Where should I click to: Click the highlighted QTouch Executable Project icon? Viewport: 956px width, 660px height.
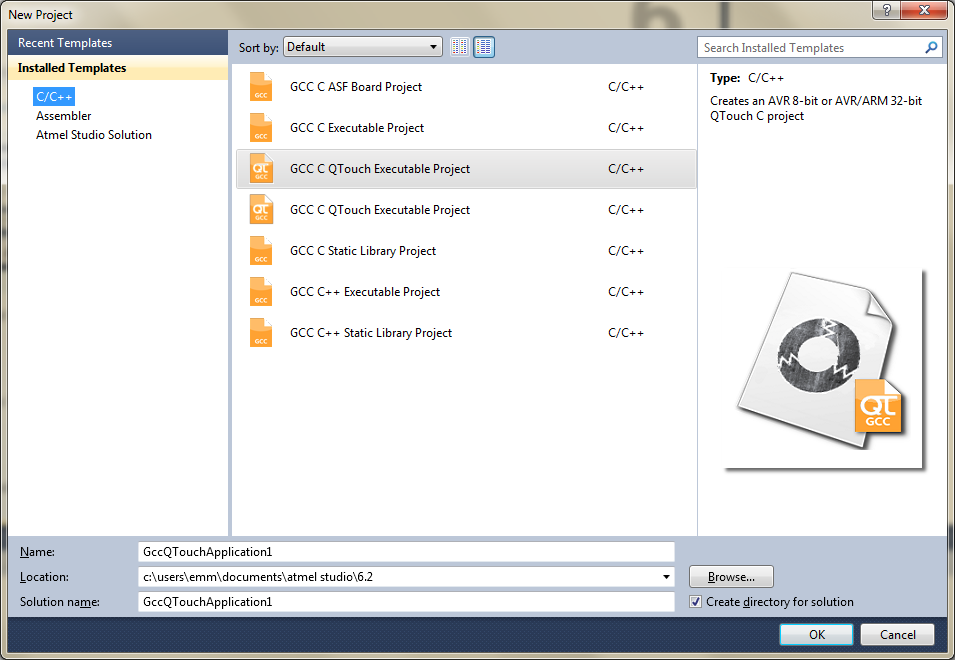pyautogui.click(x=261, y=169)
